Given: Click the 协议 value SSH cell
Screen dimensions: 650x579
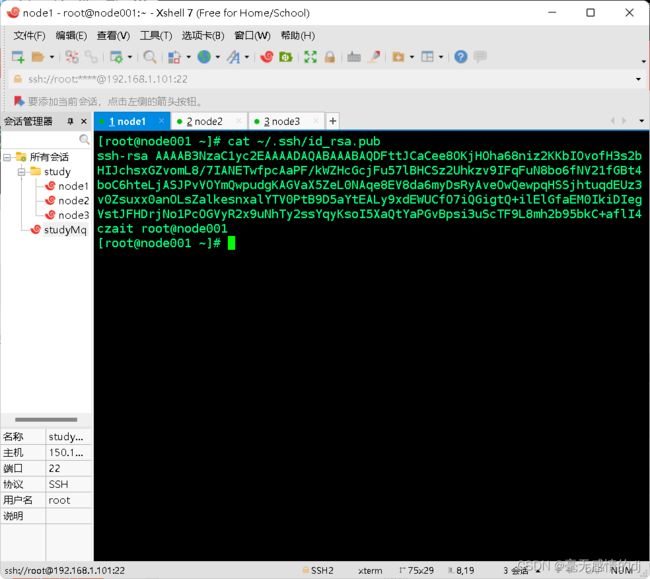Looking at the screenshot, I should (68, 484).
